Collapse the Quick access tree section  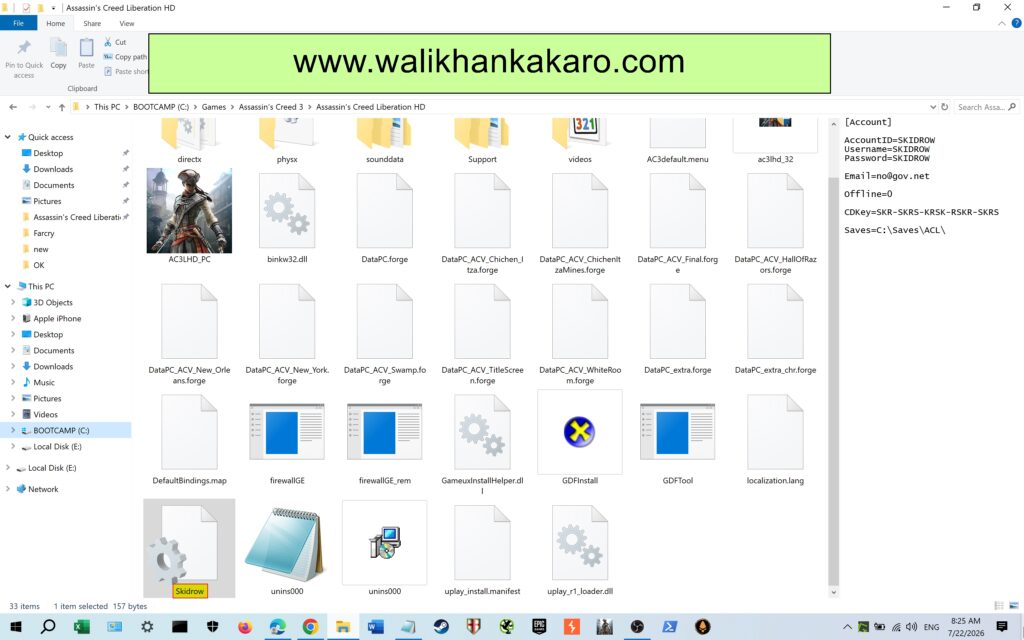tap(8, 137)
